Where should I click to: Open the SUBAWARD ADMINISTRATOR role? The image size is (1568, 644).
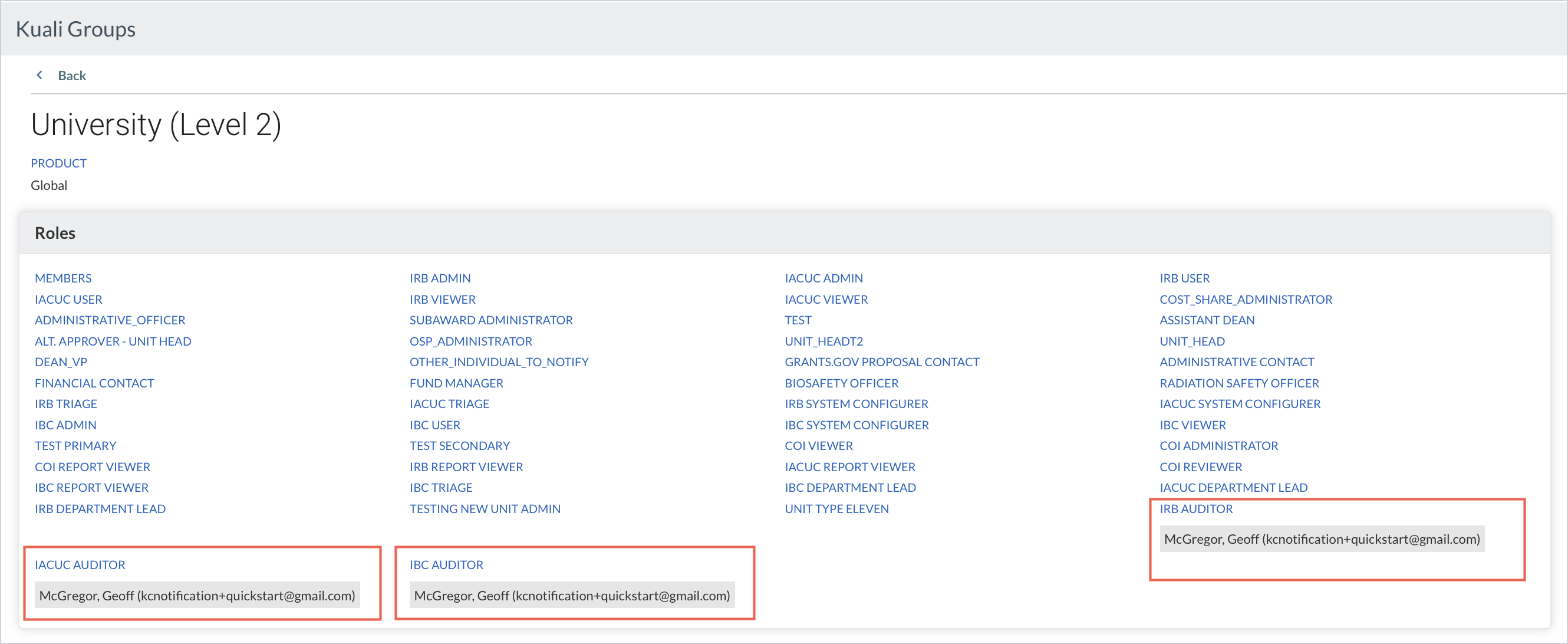coord(490,320)
